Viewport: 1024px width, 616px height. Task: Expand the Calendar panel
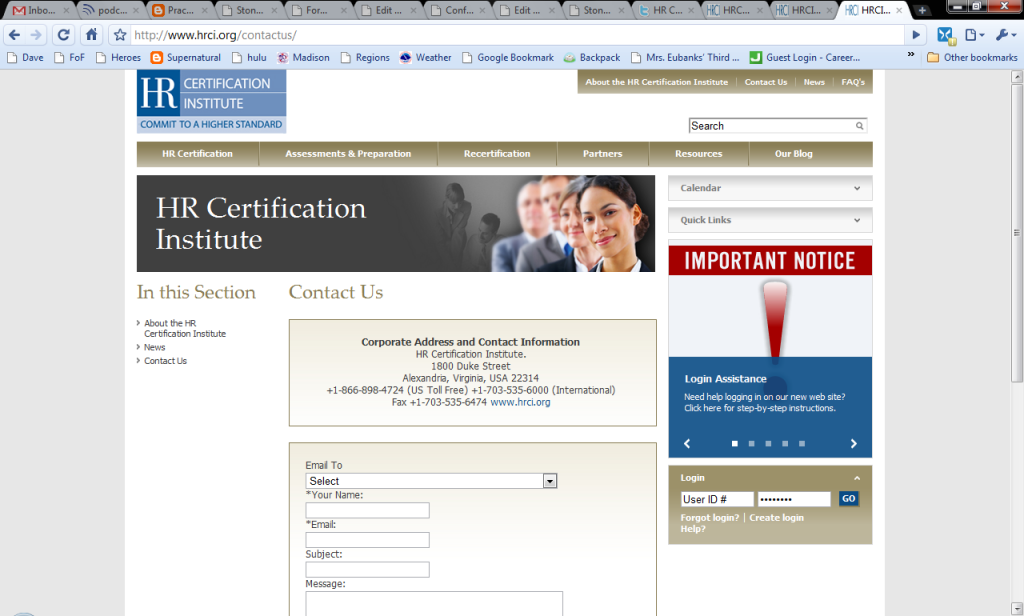point(770,188)
